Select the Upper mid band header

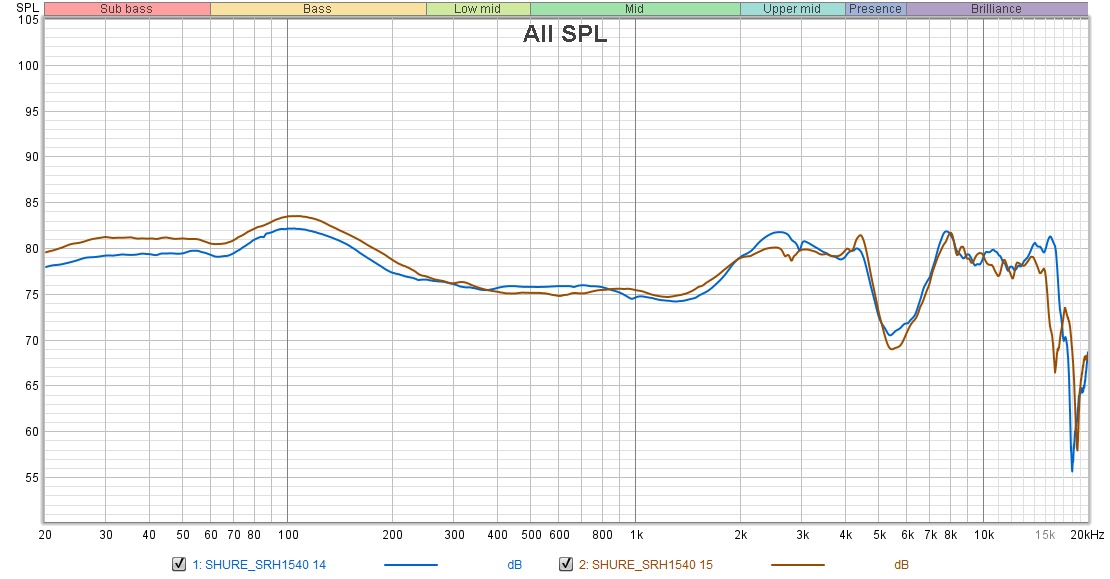[x=791, y=8]
